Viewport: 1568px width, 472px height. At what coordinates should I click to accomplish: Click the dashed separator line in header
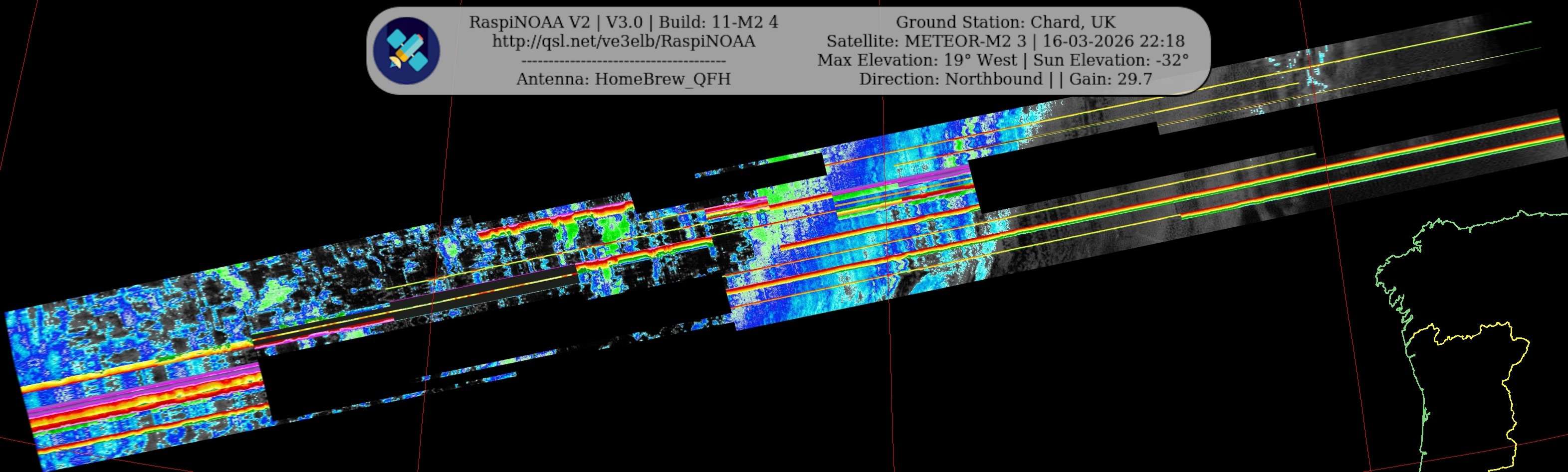[x=623, y=61]
